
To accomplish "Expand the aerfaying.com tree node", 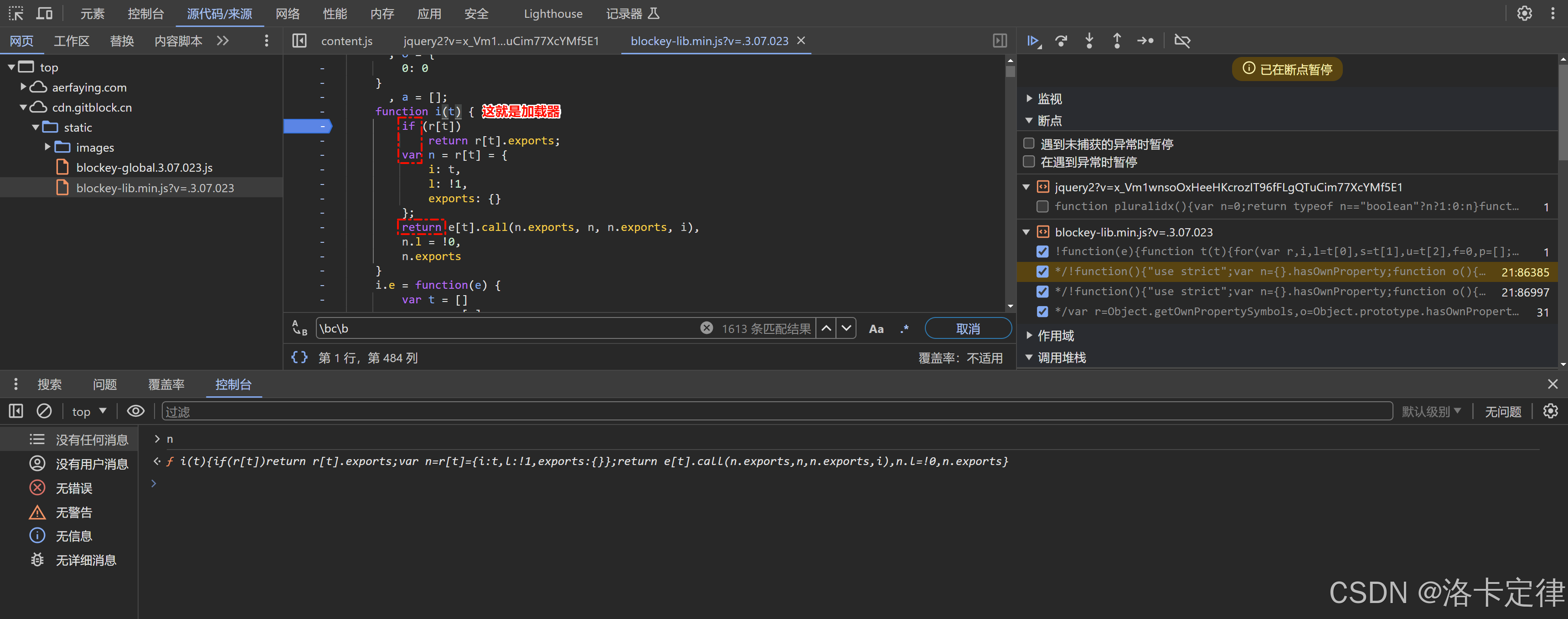I will [x=23, y=87].
